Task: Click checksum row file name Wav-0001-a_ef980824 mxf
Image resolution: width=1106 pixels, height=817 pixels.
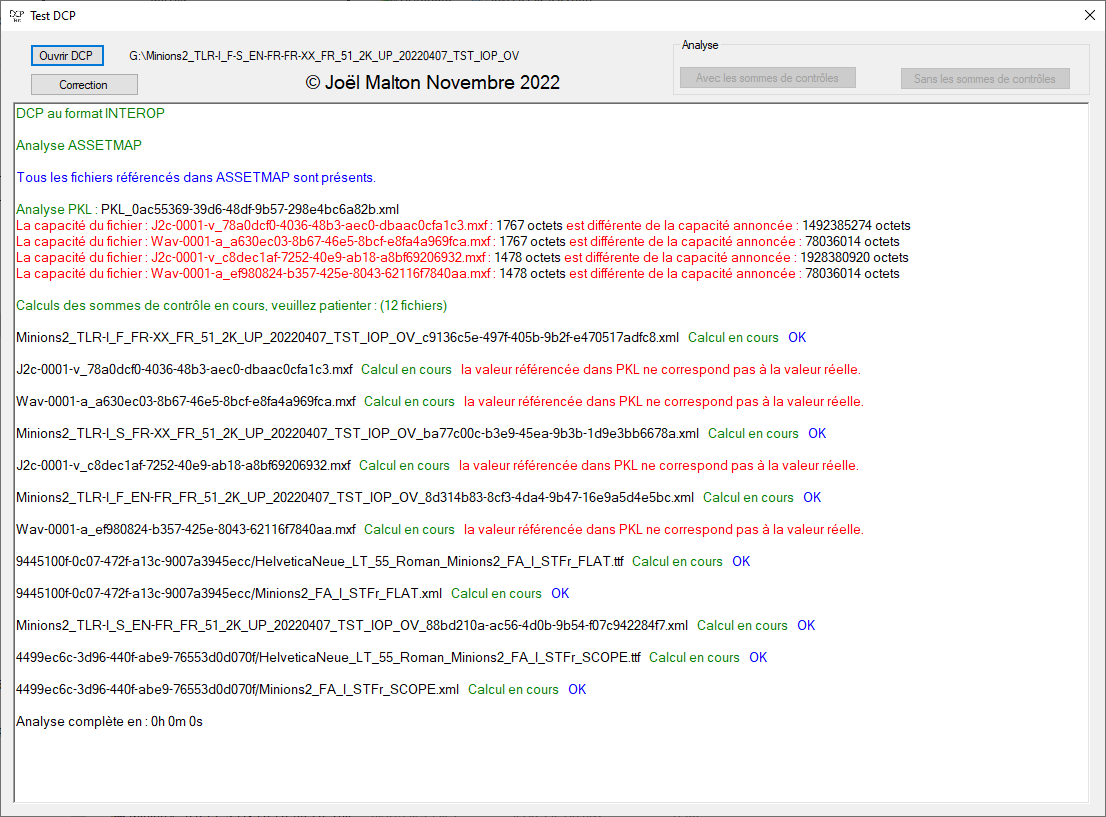Action: (186, 530)
